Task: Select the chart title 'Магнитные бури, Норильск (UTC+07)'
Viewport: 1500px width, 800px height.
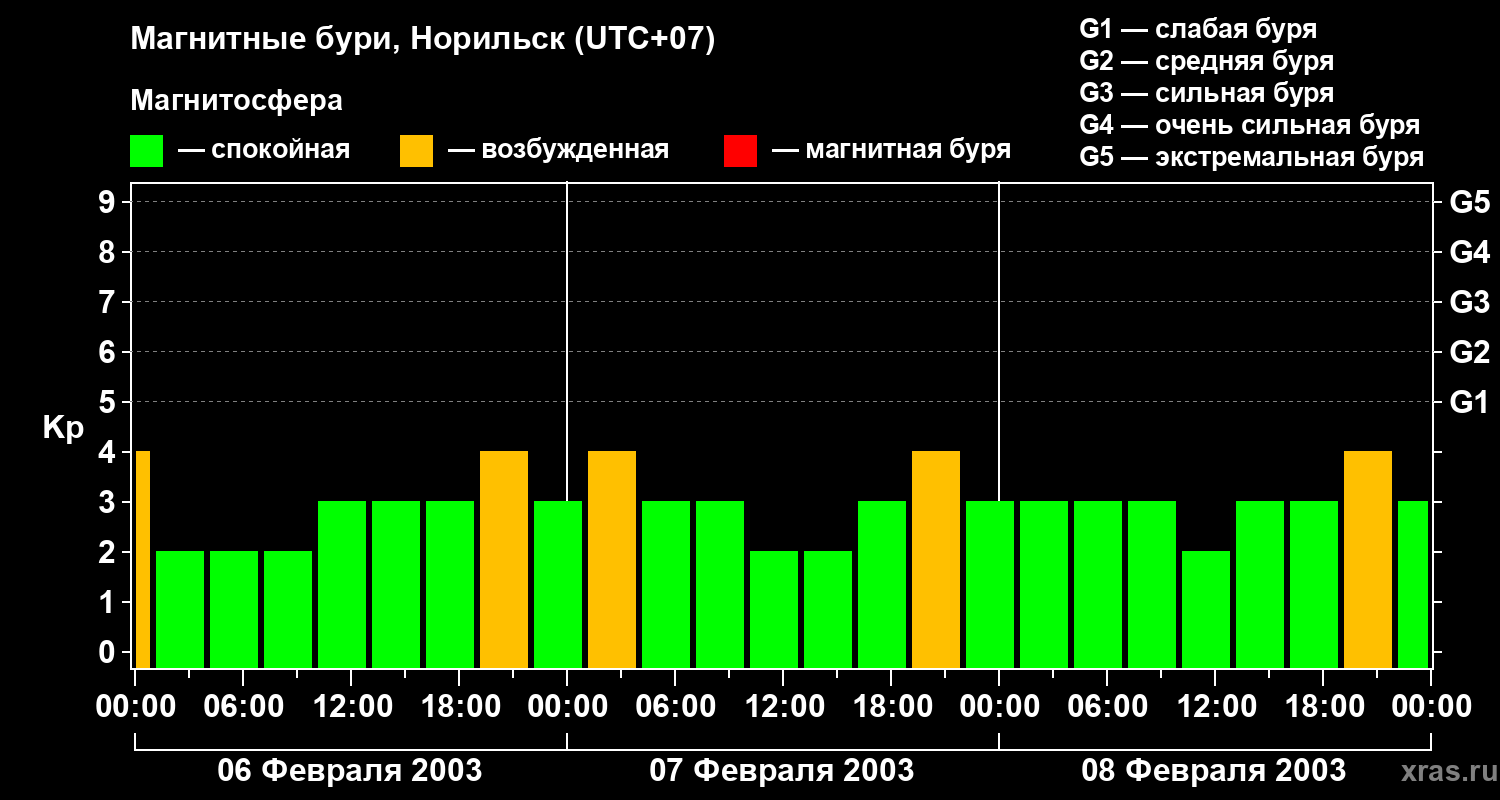Action: tap(423, 40)
